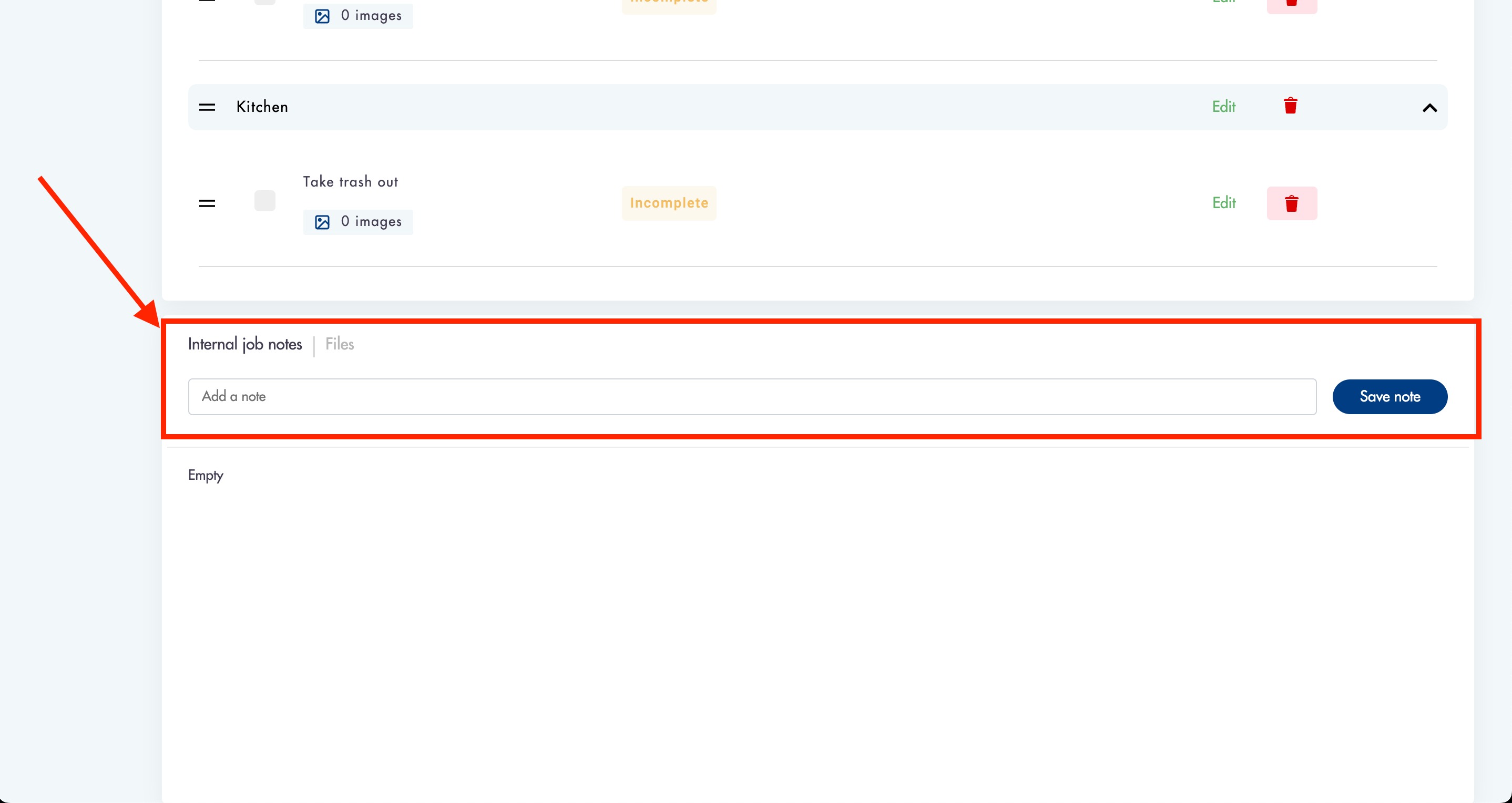This screenshot has height=803, width=1512.
Task: Click drag handle of Take trash out
Action: coord(207,203)
